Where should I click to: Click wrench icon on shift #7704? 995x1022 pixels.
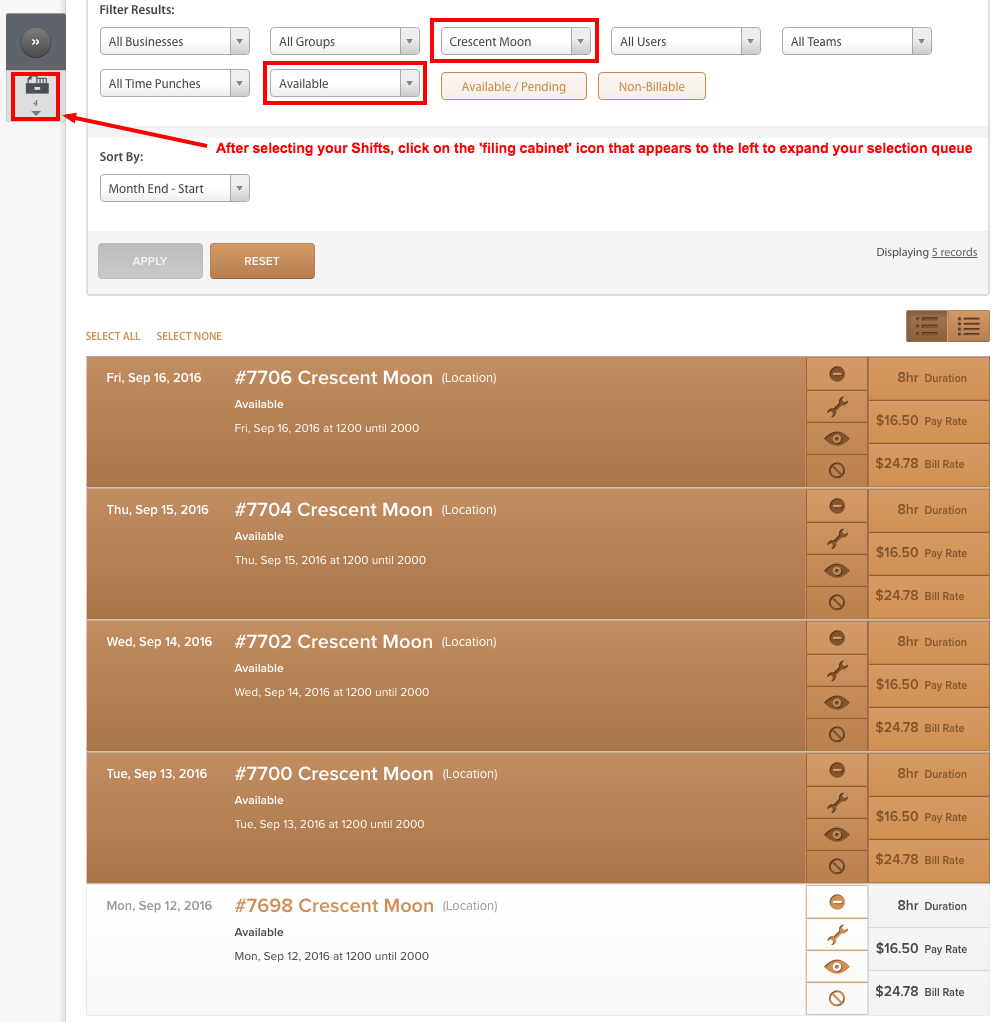[x=837, y=539]
